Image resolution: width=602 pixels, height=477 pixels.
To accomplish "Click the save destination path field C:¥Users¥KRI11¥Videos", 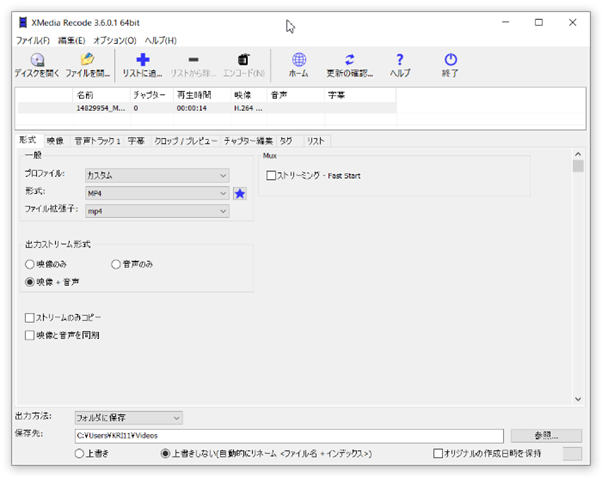I will point(289,436).
